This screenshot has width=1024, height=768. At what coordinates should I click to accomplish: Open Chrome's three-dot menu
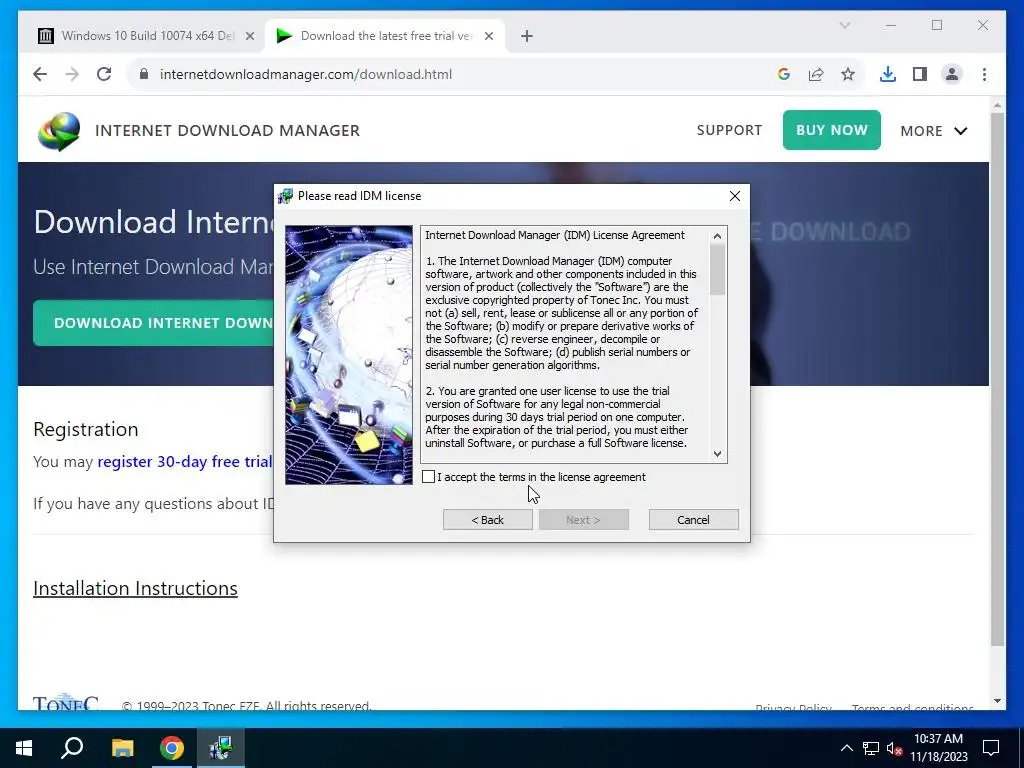pos(984,74)
